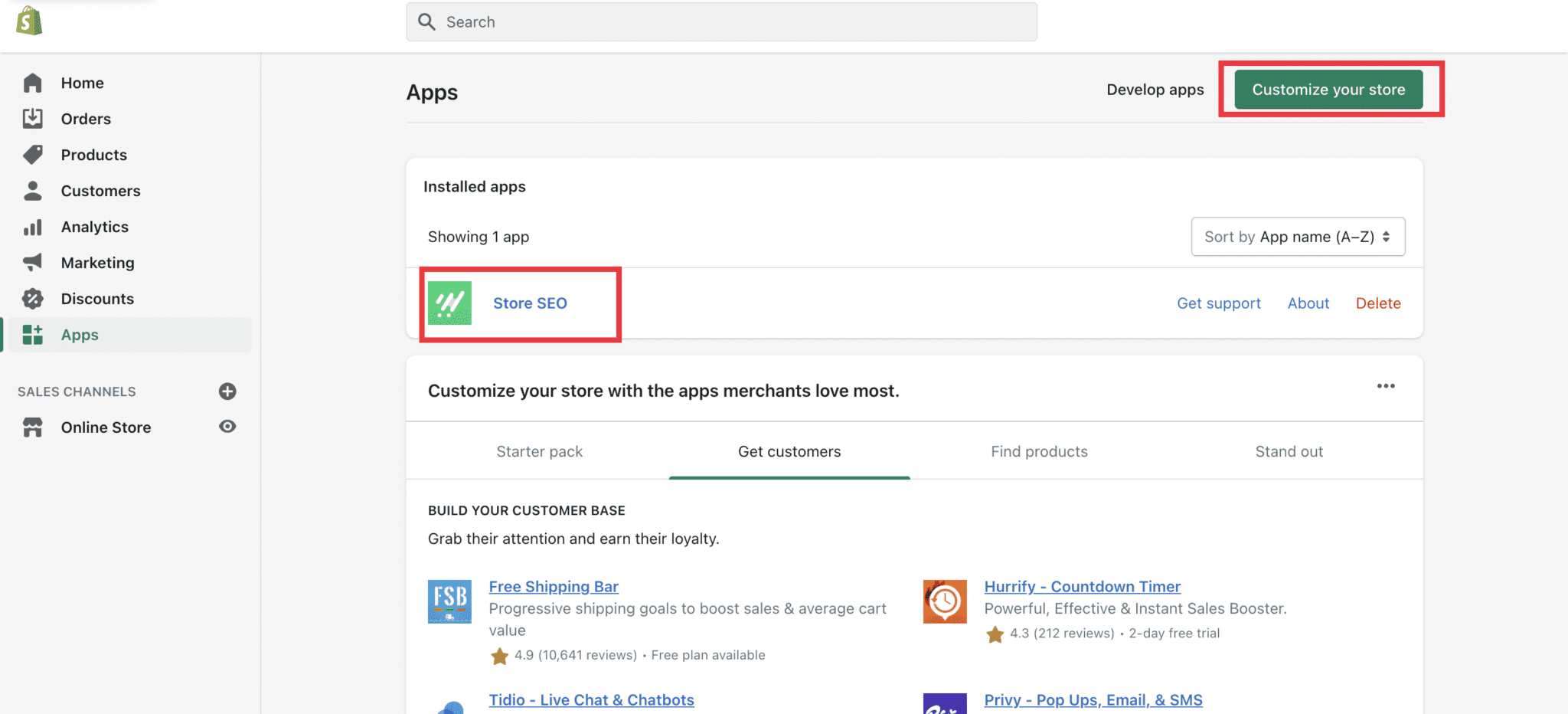Click the Home house icon

tap(32, 83)
